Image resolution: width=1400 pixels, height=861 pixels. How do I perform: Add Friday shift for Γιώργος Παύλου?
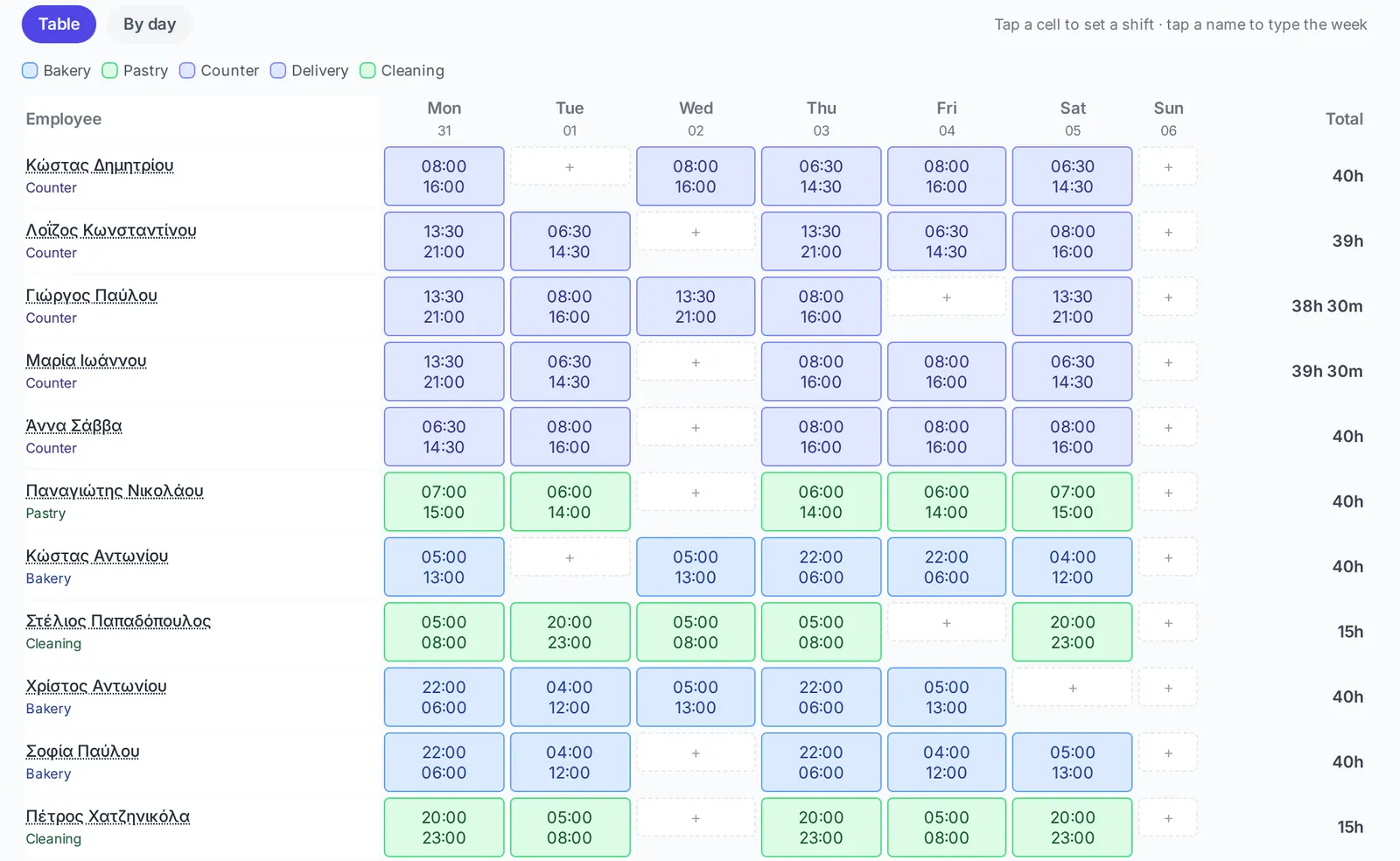pyautogui.click(x=947, y=297)
